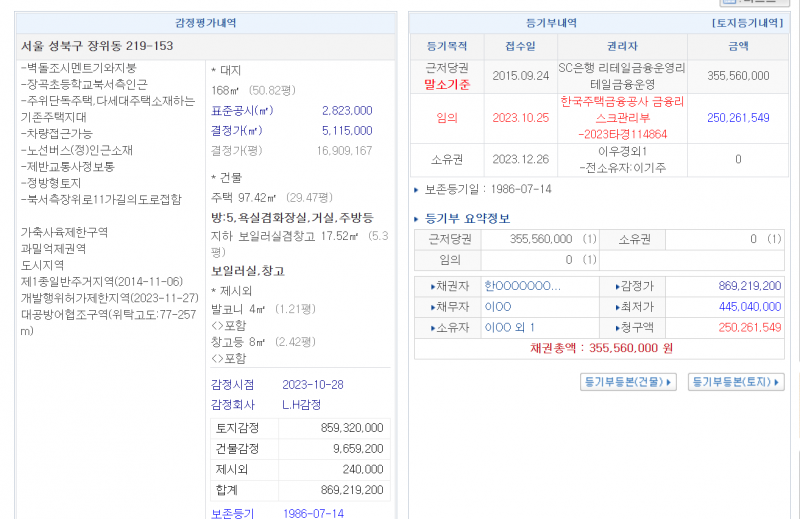Click the address 서울 성북구 장위동 219-153
Viewport: 800px width, 519px height.
(x=97, y=46)
